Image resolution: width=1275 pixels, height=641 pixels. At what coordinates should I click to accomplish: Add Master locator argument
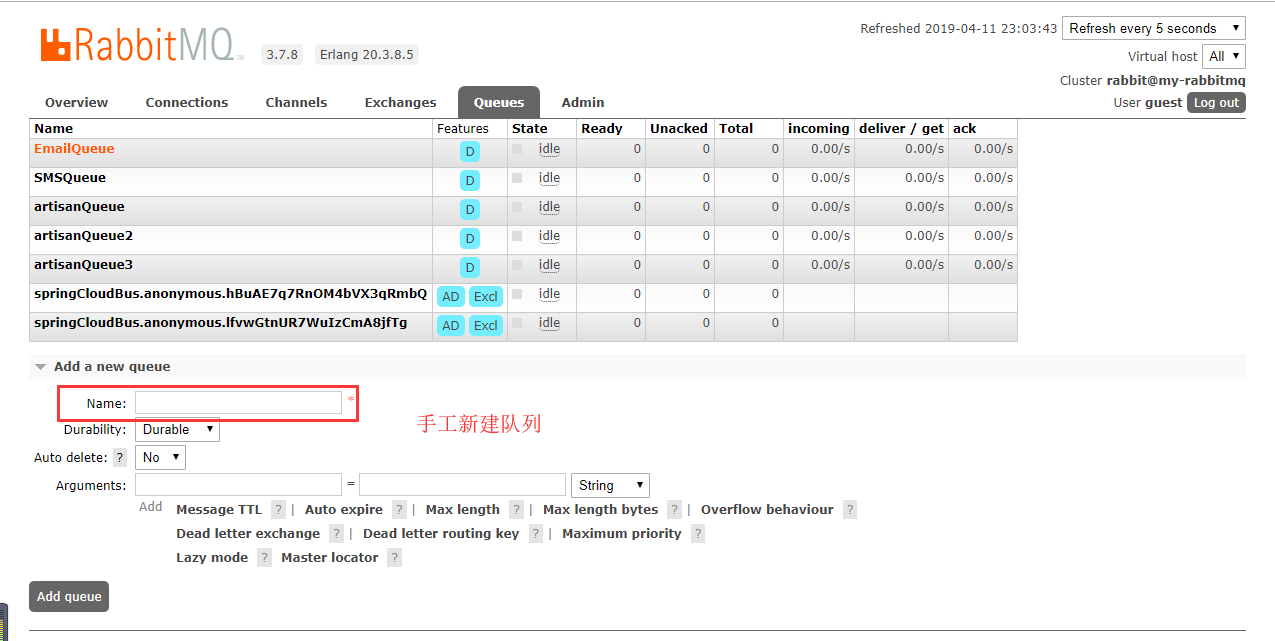[330, 558]
